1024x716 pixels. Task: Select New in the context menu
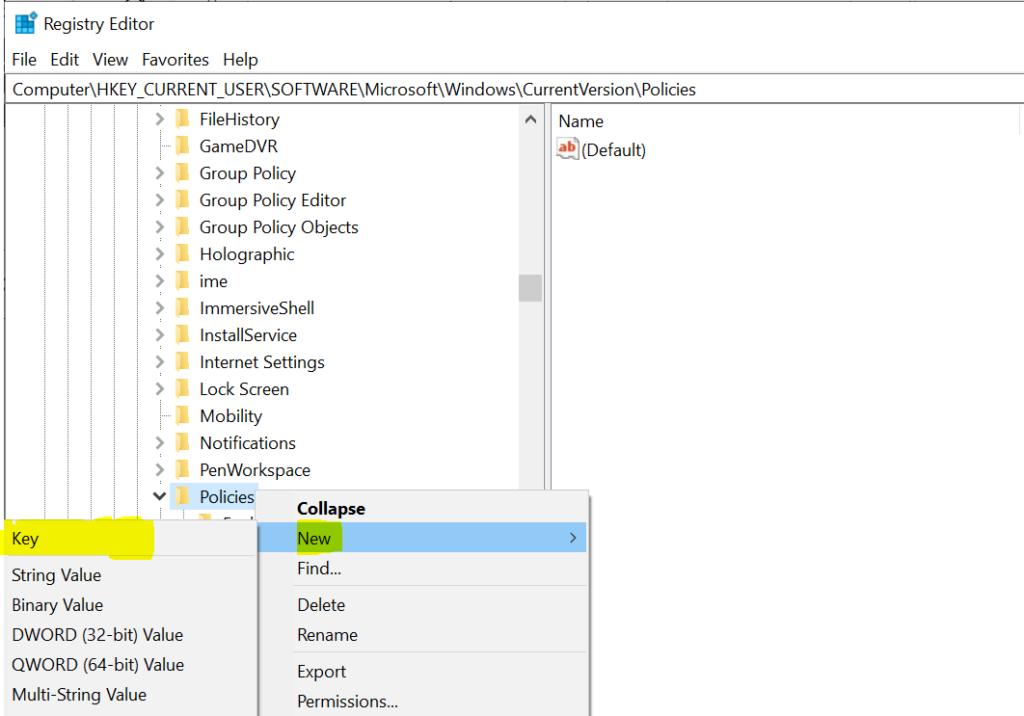click(x=423, y=538)
